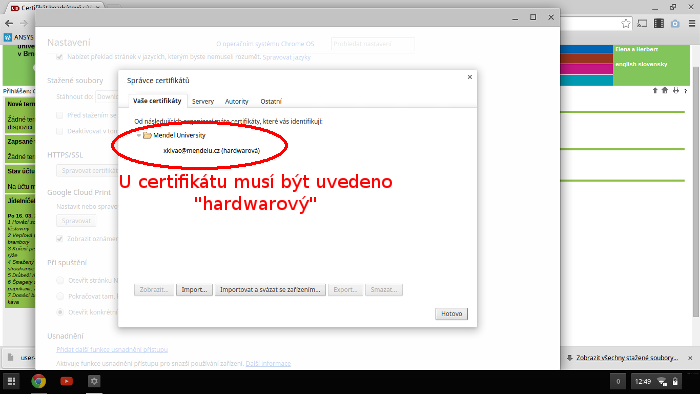The width and height of the screenshot is (700, 394).
Task: Close the downloads bar
Action: (690, 358)
